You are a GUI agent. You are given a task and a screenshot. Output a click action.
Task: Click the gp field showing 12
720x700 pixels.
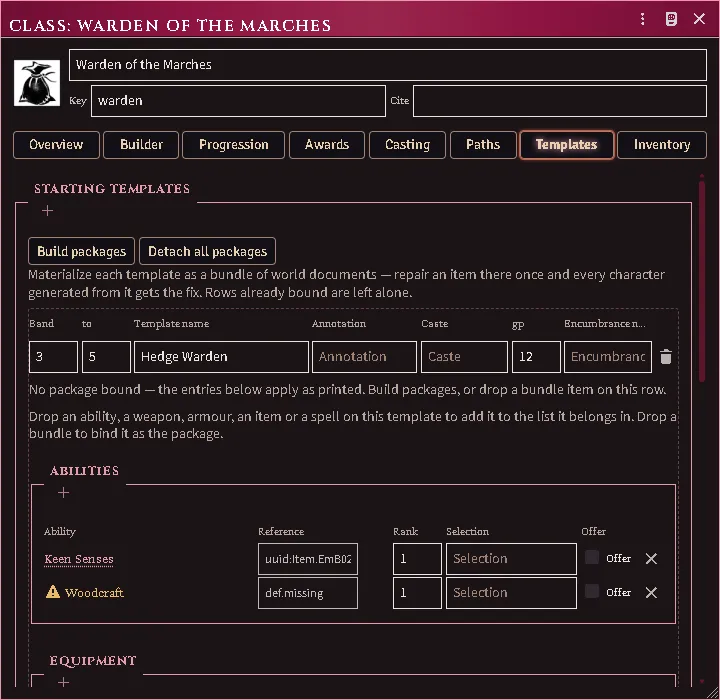click(x=536, y=356)
